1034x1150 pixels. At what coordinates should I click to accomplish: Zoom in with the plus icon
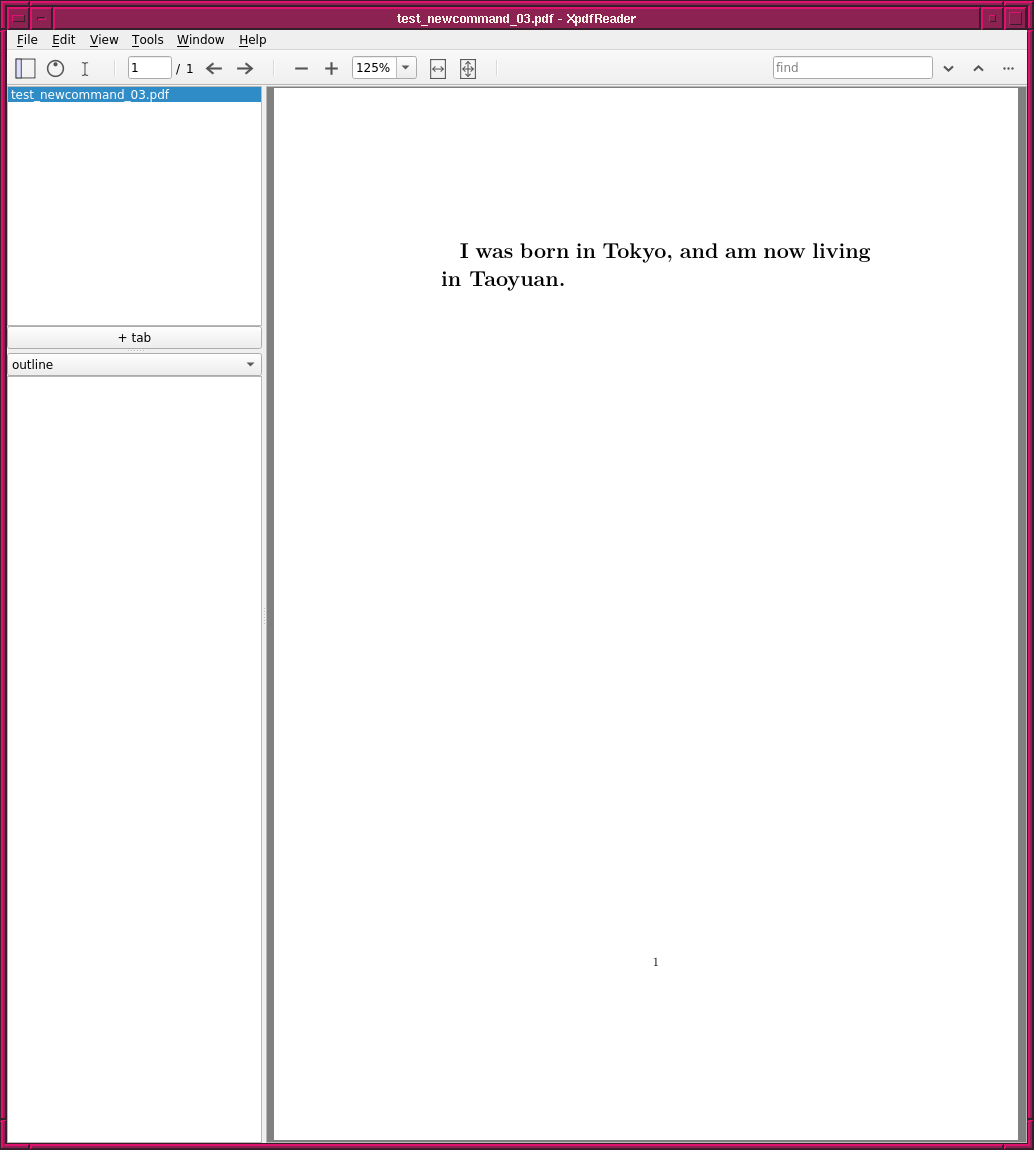click(332, 68)
